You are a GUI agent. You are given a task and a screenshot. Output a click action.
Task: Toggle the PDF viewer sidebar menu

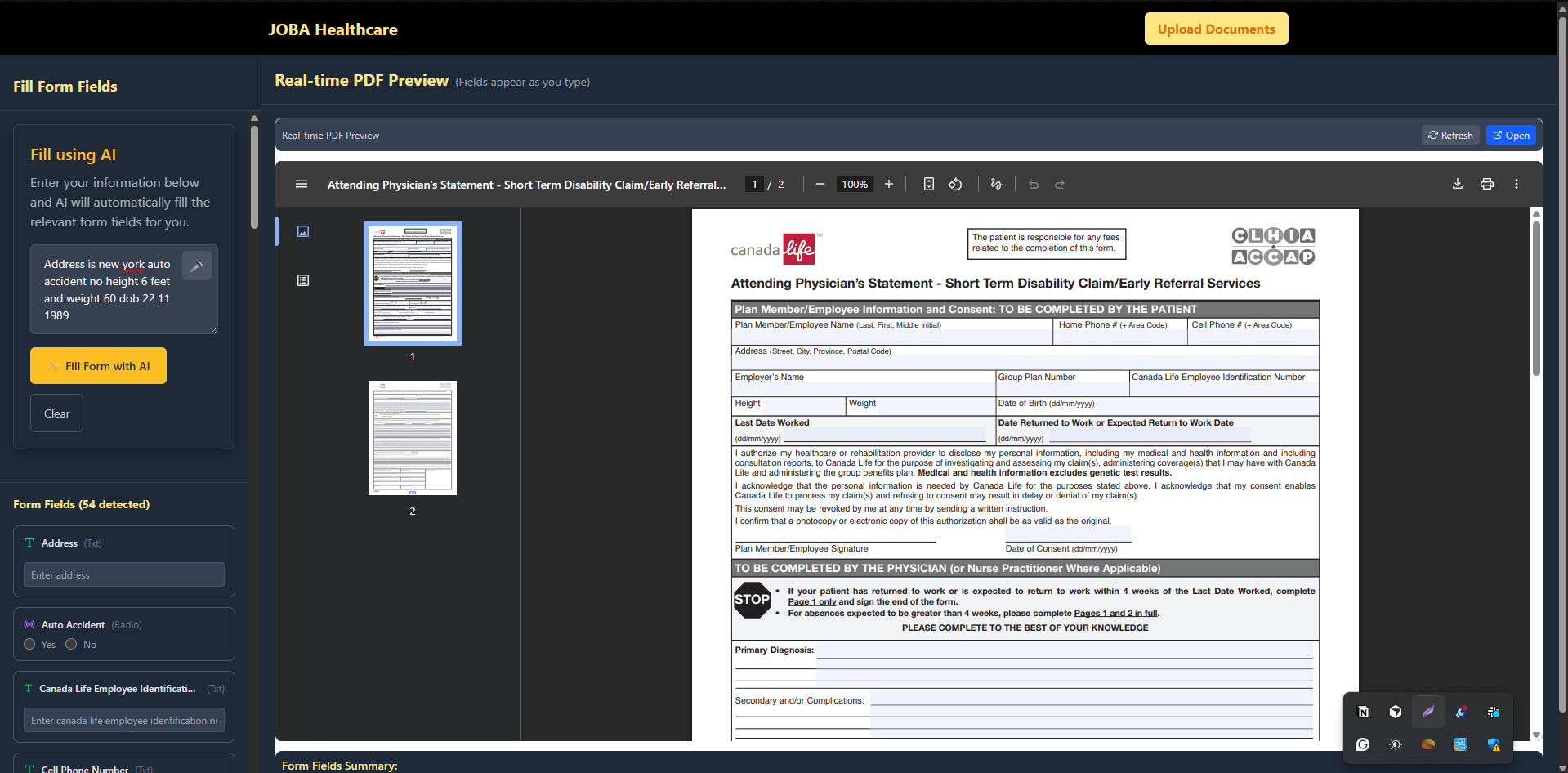(x=302, y=185)
